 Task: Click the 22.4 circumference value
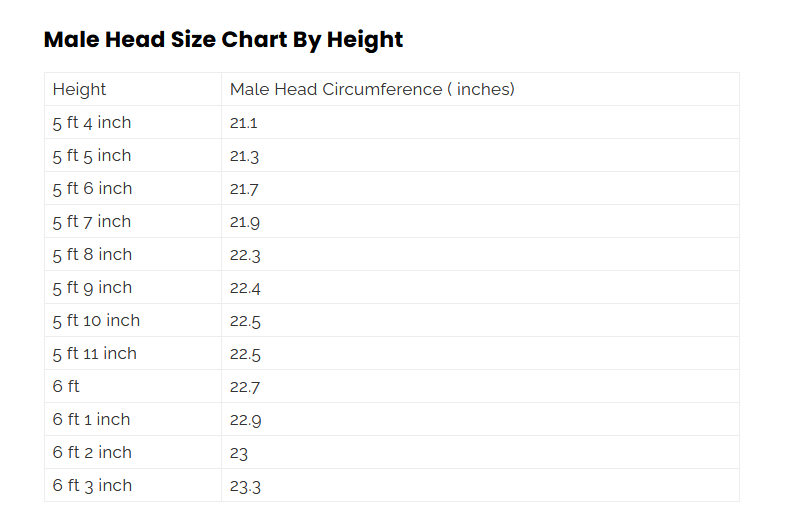point(245,288)
